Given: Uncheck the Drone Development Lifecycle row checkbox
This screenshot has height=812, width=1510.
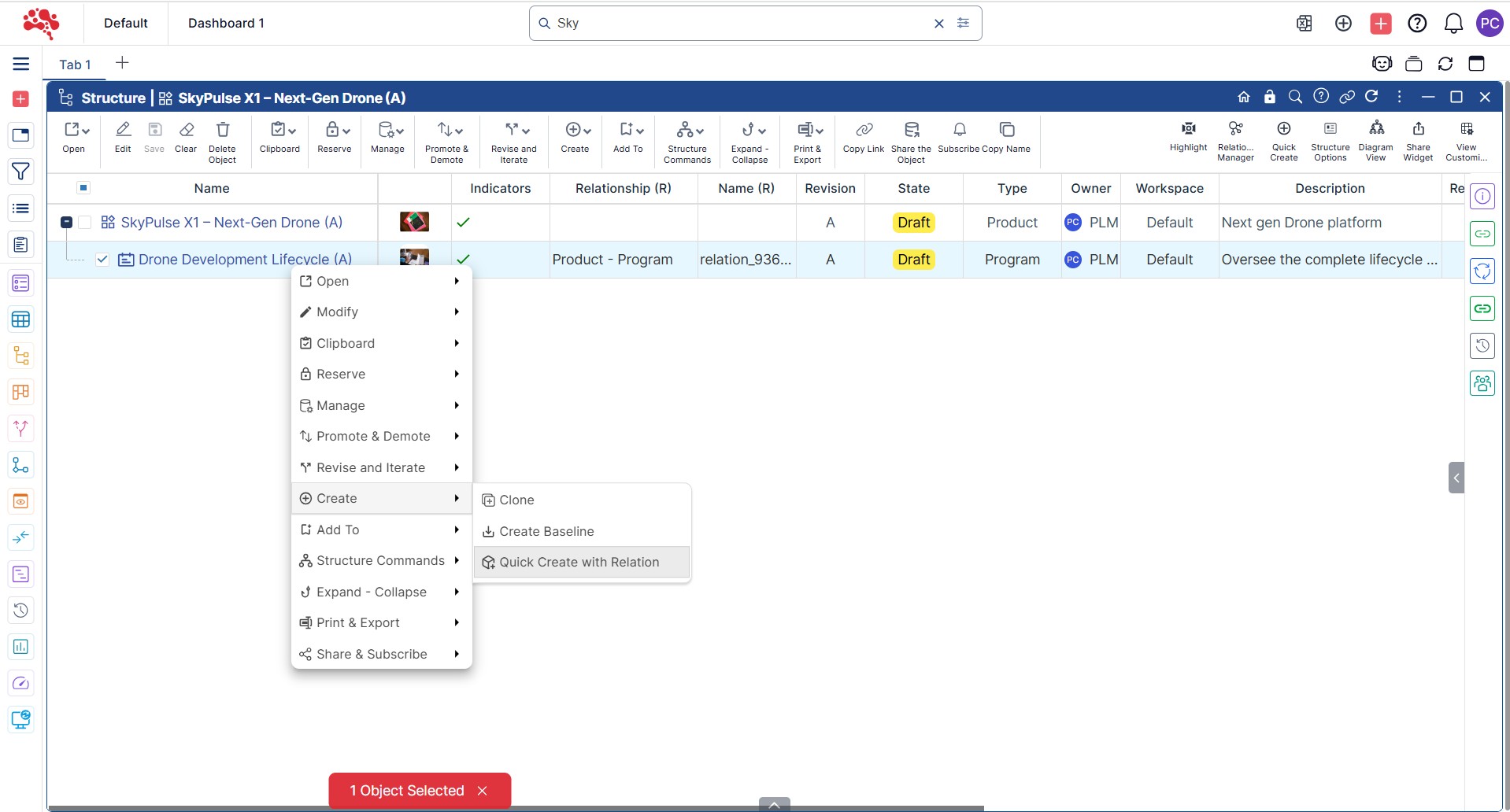Looking at the screenshot, I should click(102, 260).
